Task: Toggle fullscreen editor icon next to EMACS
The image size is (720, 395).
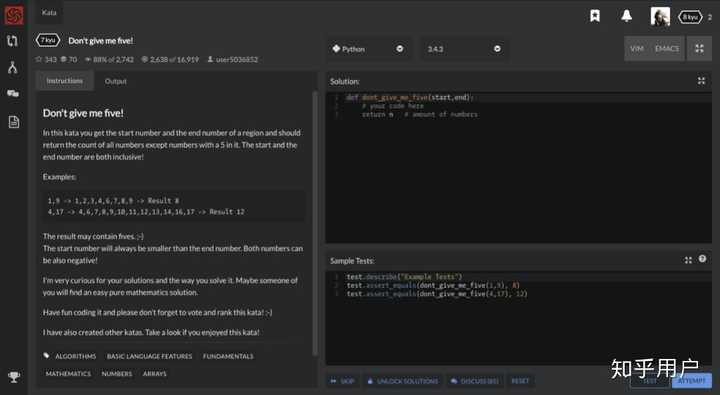Action: 699,48
